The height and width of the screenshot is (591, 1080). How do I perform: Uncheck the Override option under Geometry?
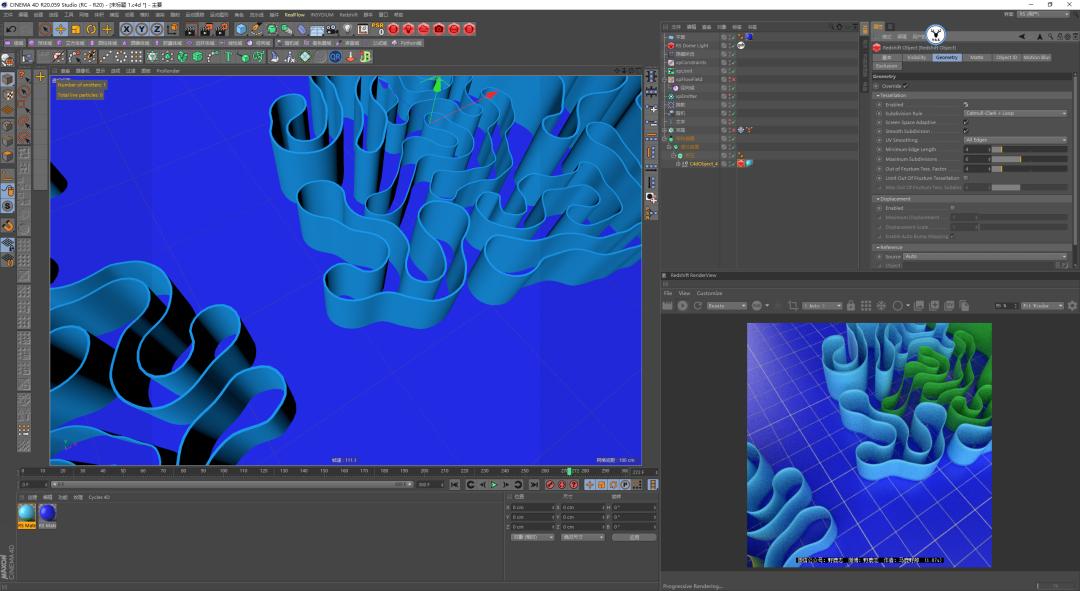point(905,86)
